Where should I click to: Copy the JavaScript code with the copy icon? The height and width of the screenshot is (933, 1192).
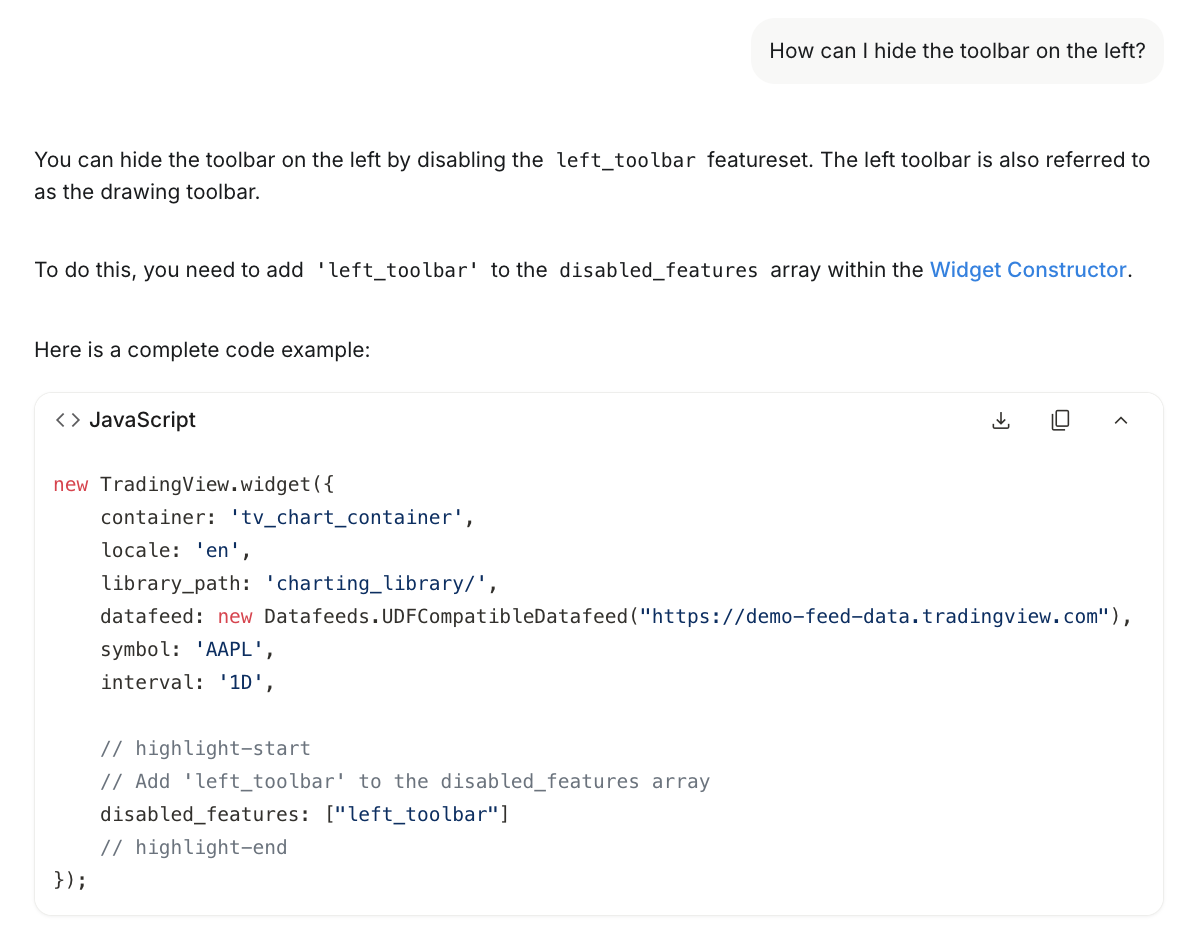pos(1060,421)
